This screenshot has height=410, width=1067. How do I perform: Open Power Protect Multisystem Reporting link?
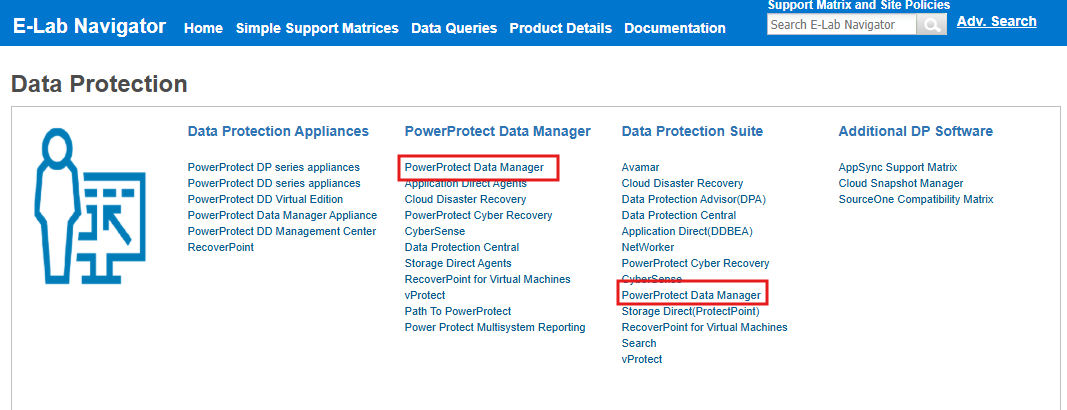point(495,327)
